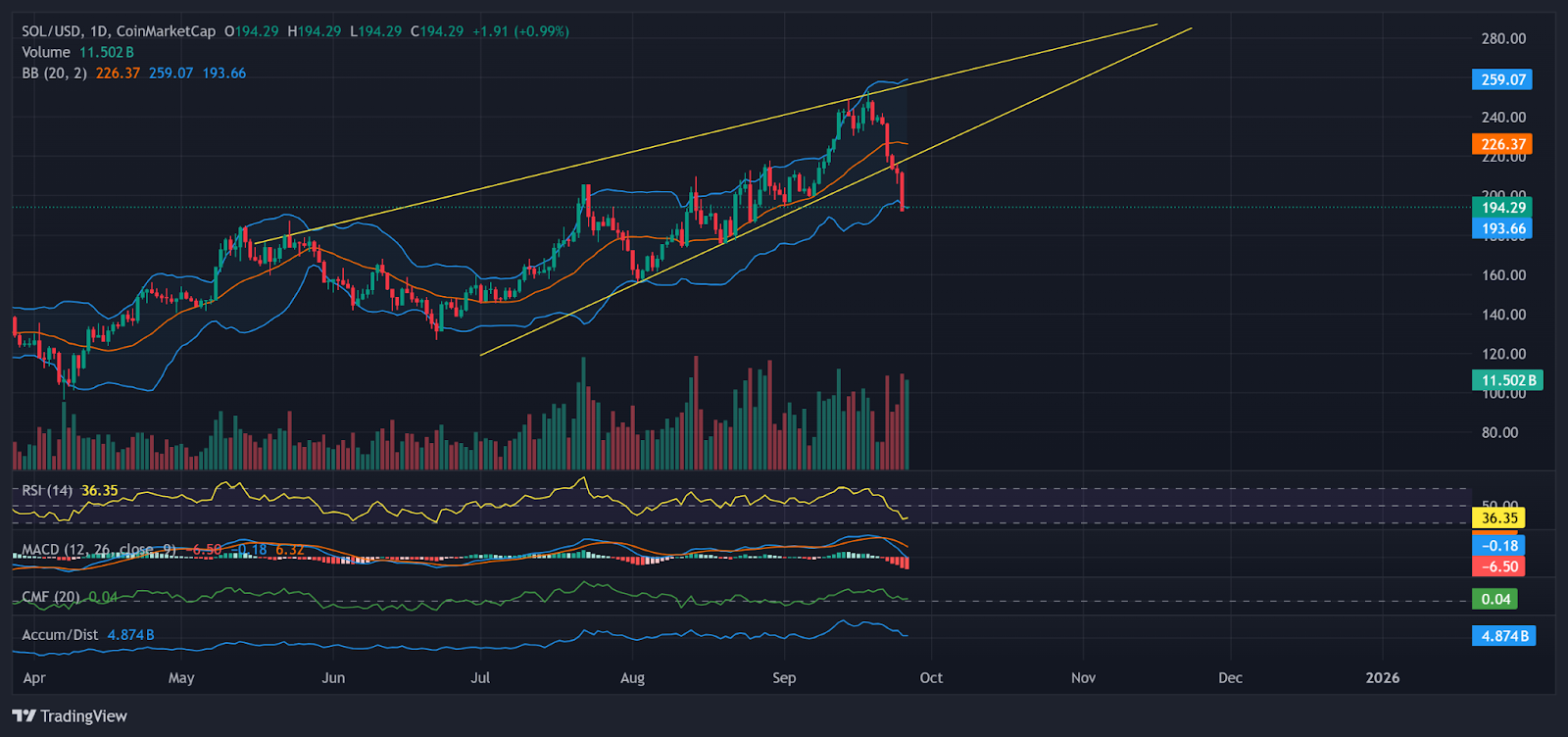Click the Jul label on time axis

pyautogui.click(x=480, y=678)
